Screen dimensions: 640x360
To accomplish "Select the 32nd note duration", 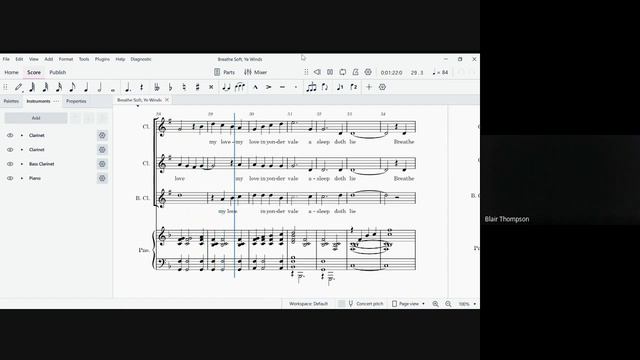I will coord(46,87).
